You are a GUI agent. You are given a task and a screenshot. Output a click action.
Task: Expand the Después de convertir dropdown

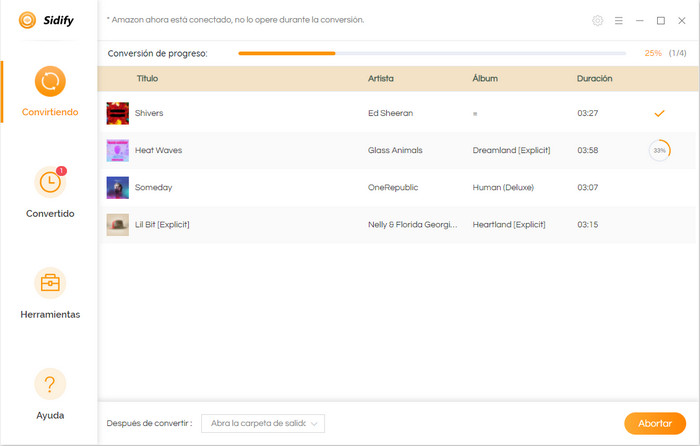point(263,423)
